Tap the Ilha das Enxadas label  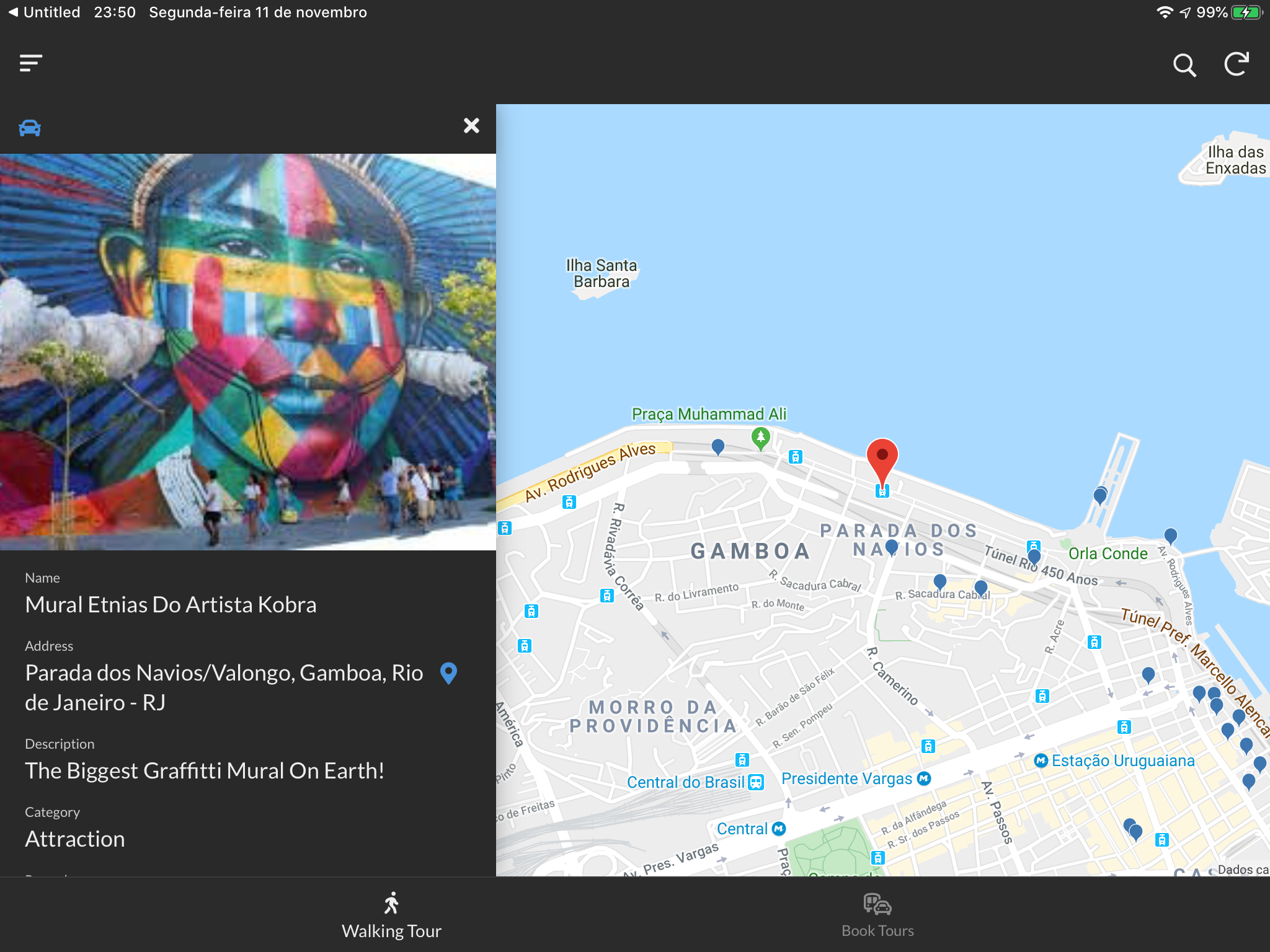click(1235, 160)
